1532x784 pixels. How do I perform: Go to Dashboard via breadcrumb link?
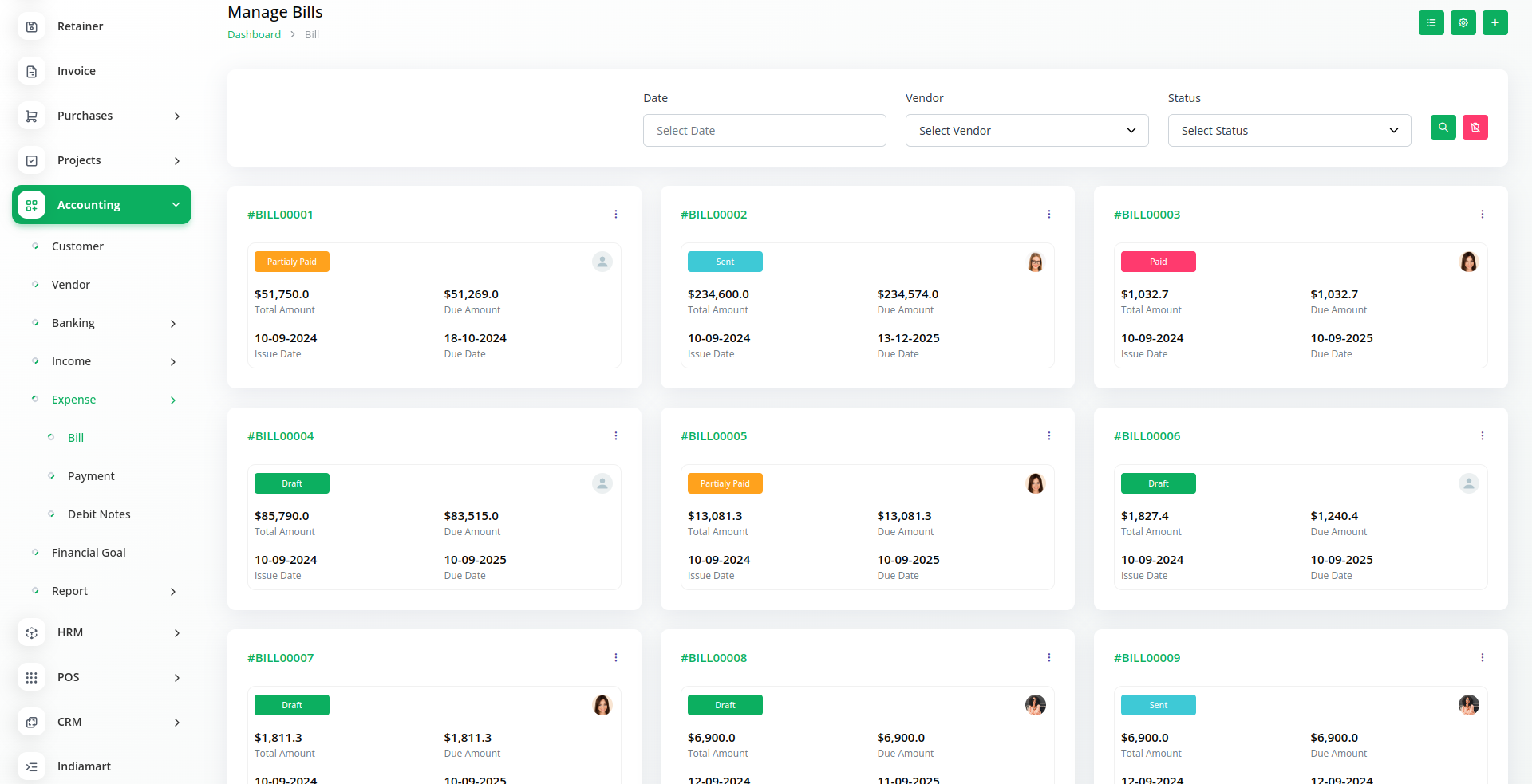254,35
